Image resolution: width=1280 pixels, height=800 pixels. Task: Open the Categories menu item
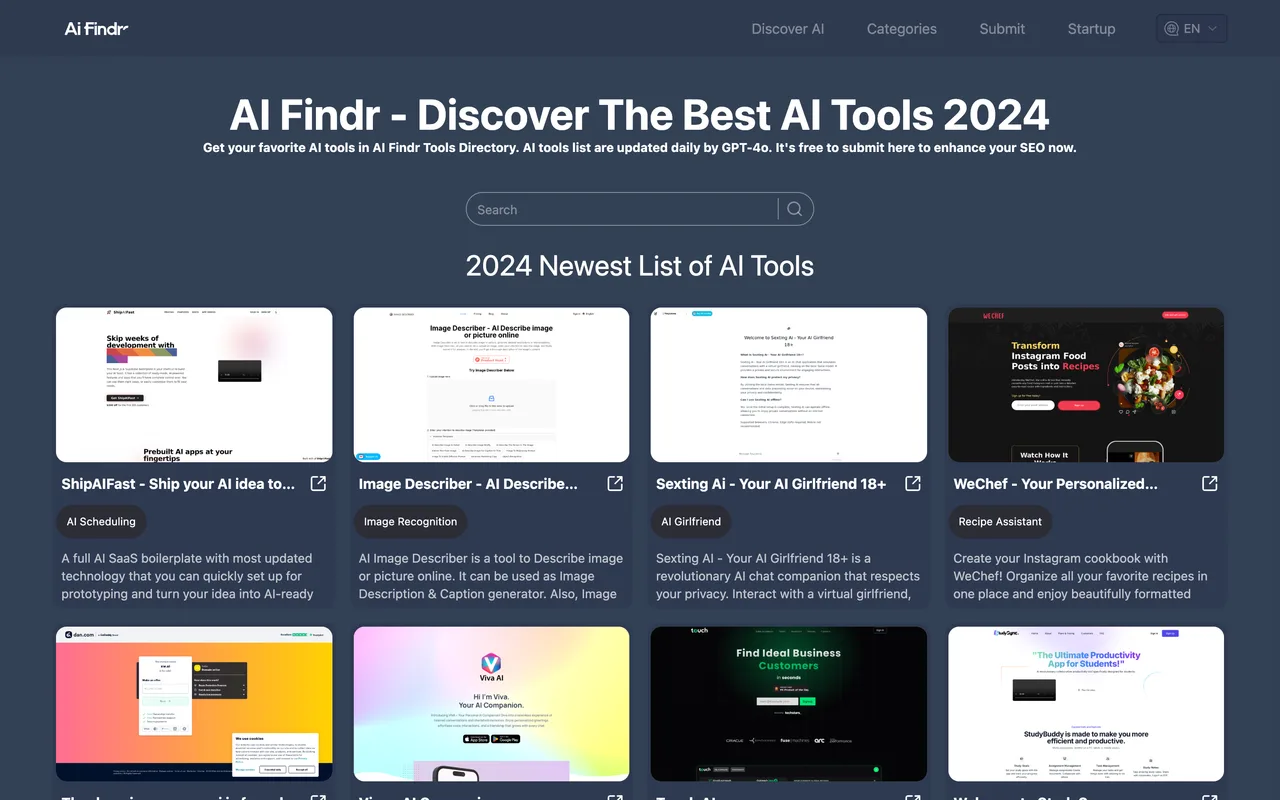tap(902, 29)
